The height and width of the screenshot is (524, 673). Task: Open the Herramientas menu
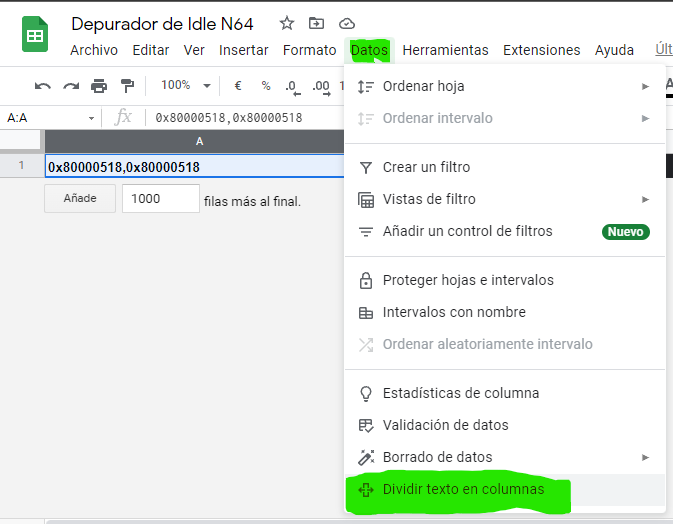[446, 50]
